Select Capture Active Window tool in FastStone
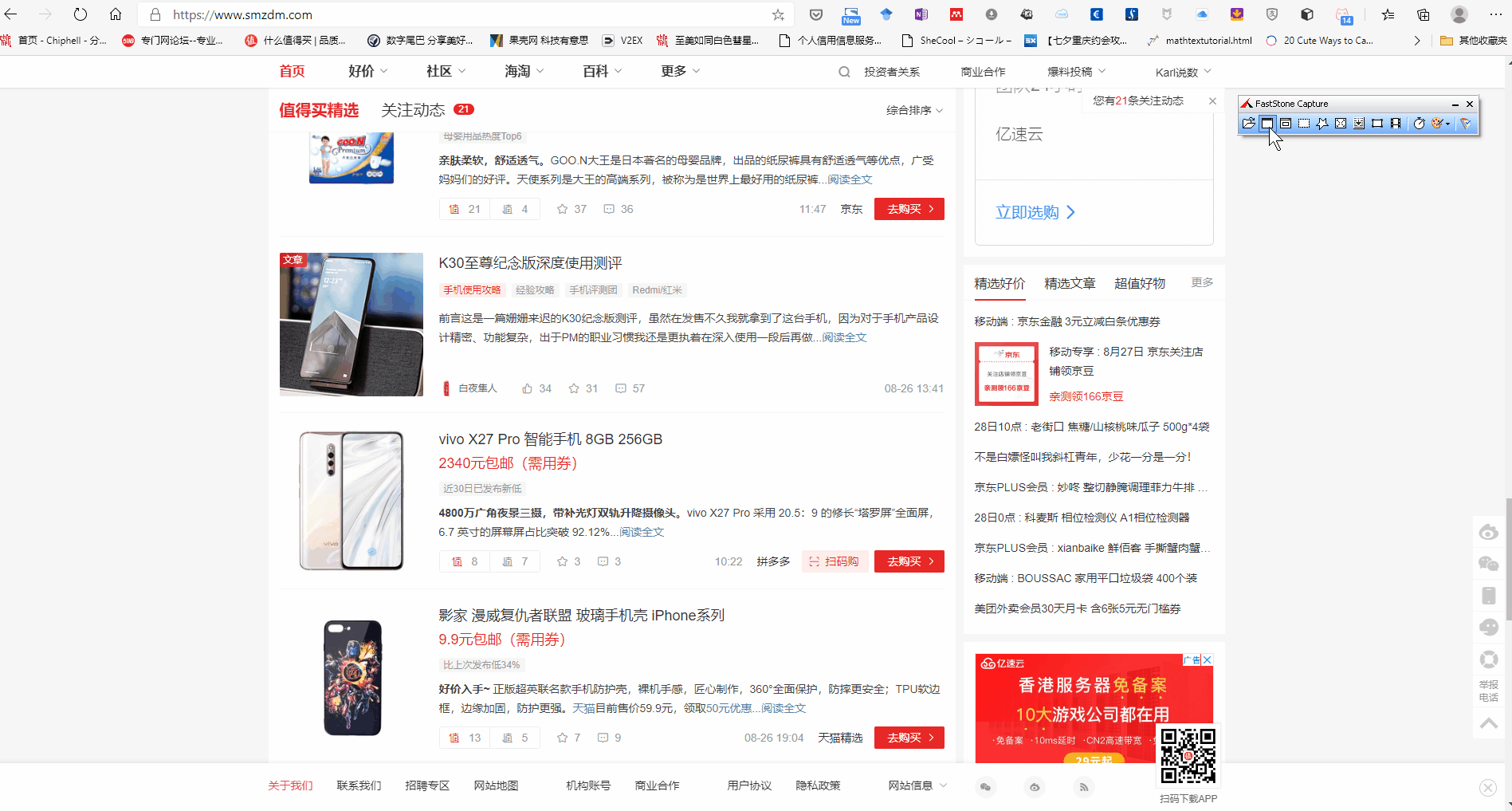The width and height of the screenshot is (1512, 811). point(1267,124)
